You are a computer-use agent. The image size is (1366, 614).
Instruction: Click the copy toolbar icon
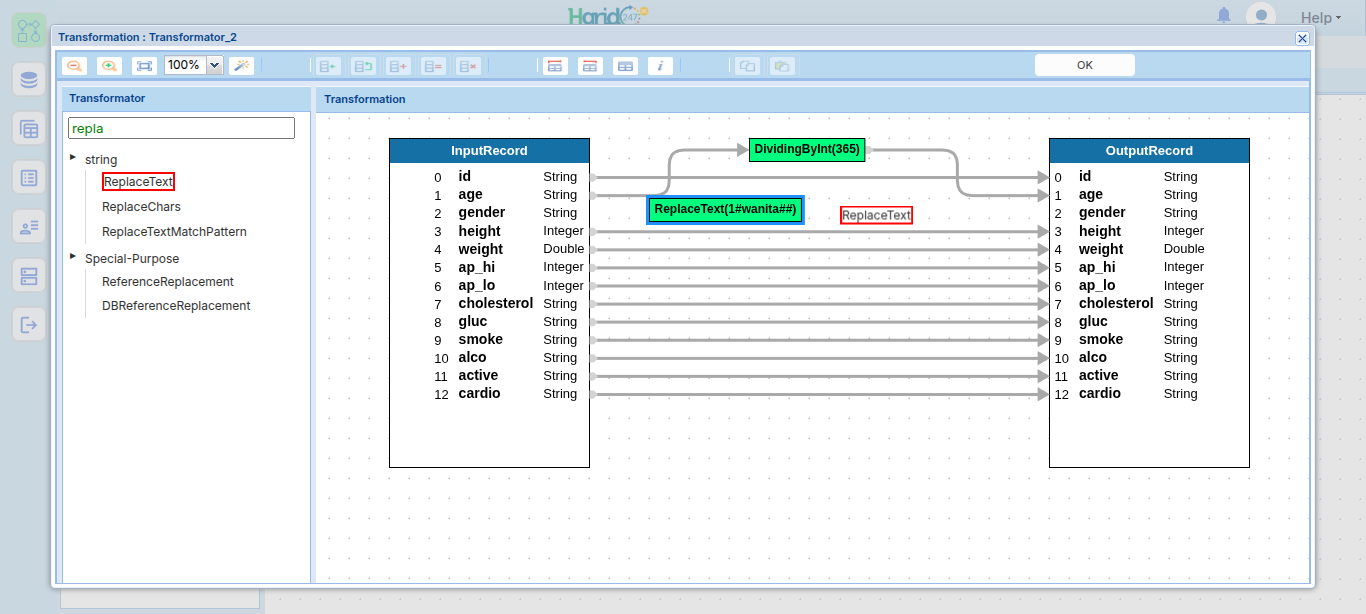tap(747, 66)
